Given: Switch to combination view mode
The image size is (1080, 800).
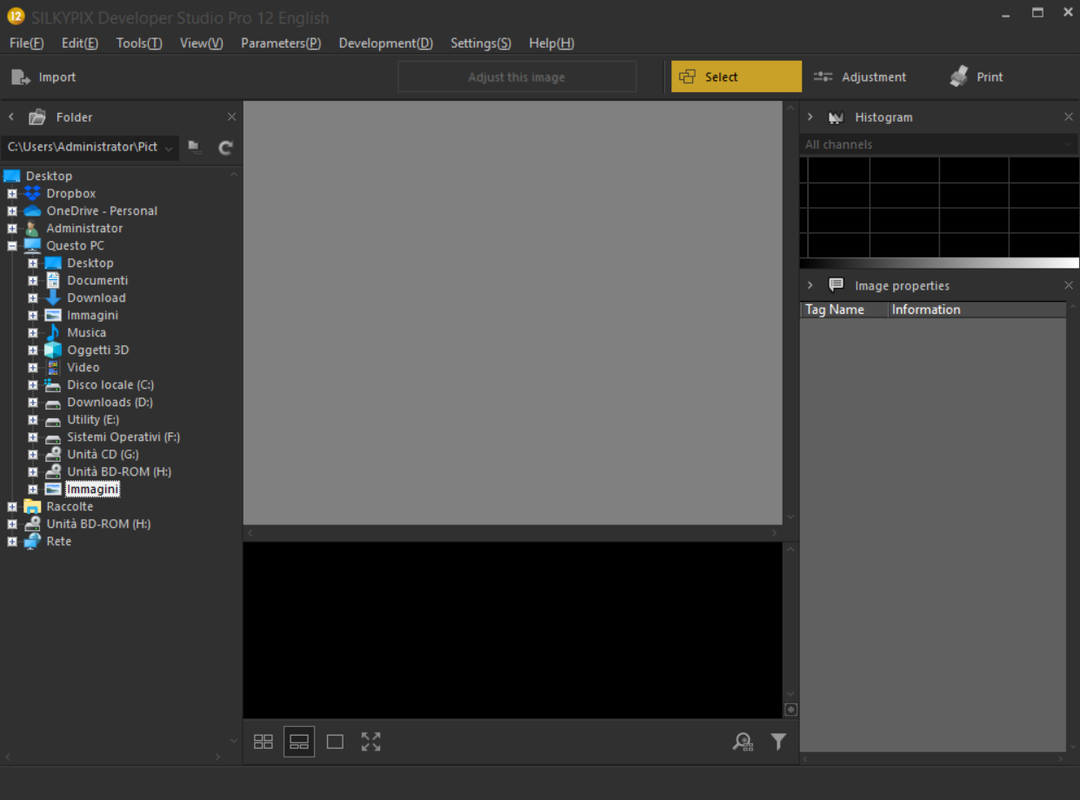Looking at the screenshot, I should 299,741.
